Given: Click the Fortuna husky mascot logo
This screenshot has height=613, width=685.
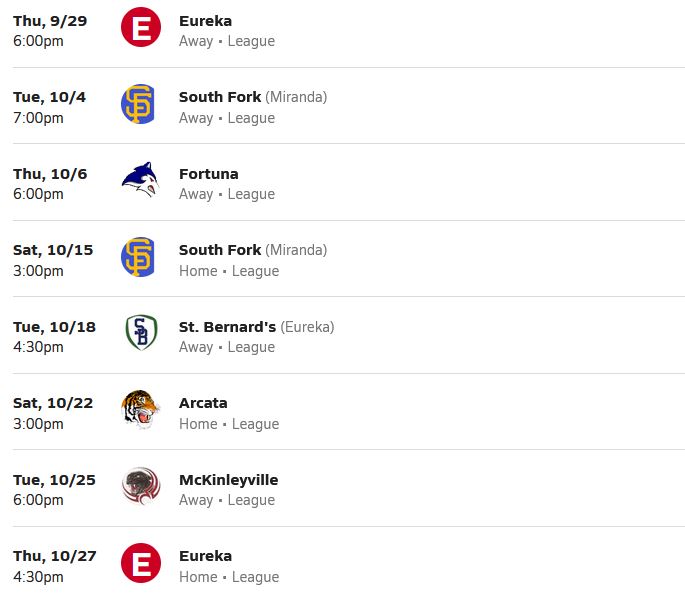Looking at the screenshot, I should point(140,180).
